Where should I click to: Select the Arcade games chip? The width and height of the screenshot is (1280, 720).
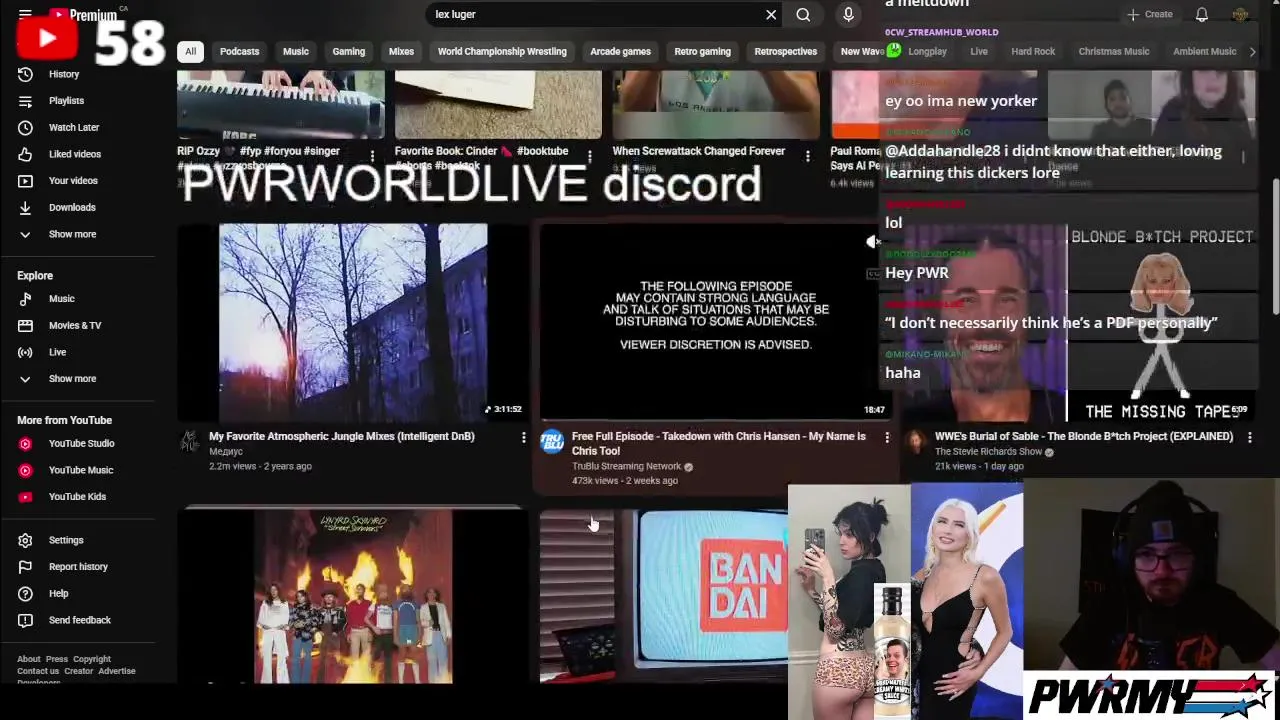(x=620, y=52)
